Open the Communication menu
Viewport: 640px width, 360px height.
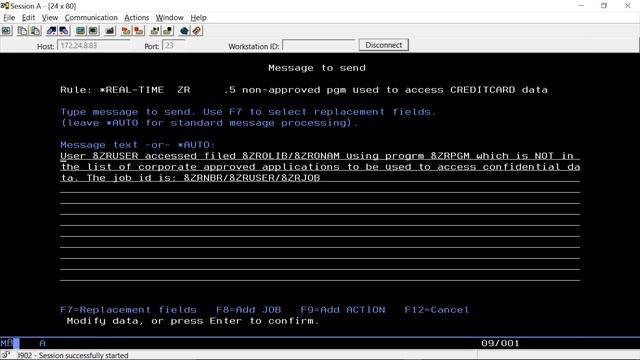click(x=91, y=18)
